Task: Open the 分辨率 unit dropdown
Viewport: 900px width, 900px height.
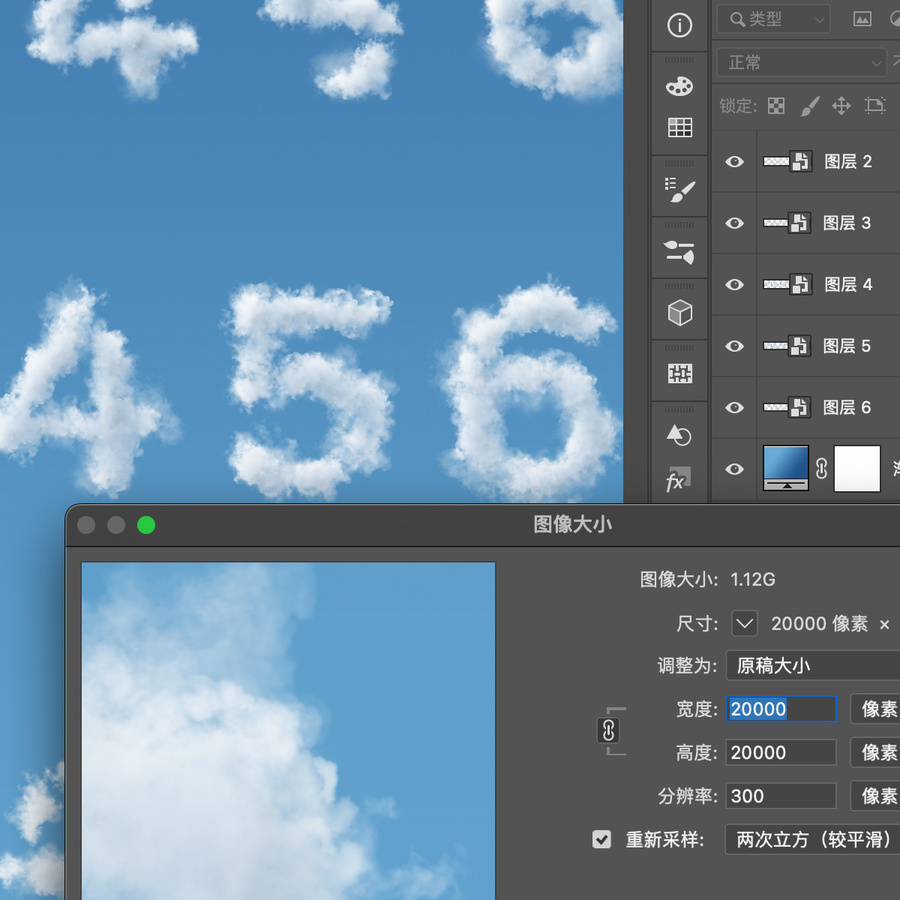Action: 875,796
